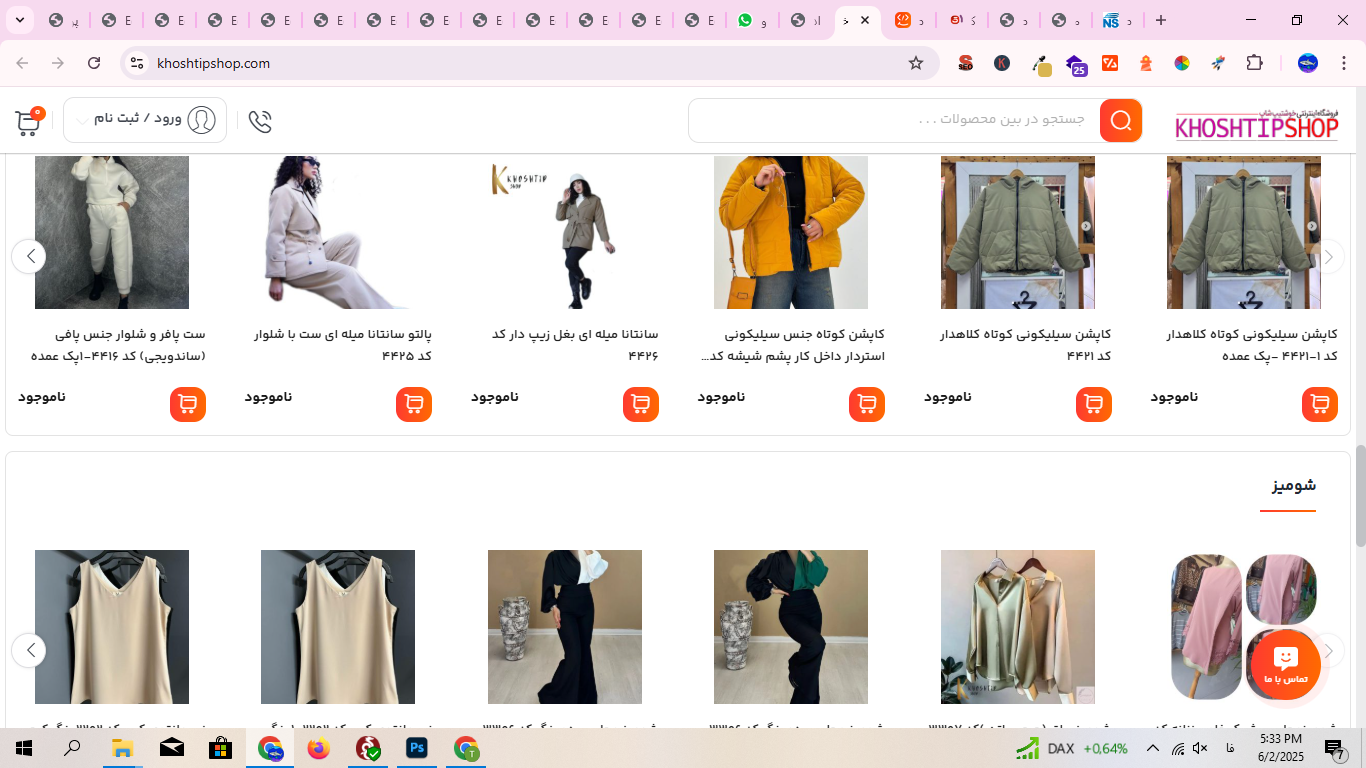The image size is (1366, 768).
Task: Go back with the browser back arrow
Action: click(22, 63)
